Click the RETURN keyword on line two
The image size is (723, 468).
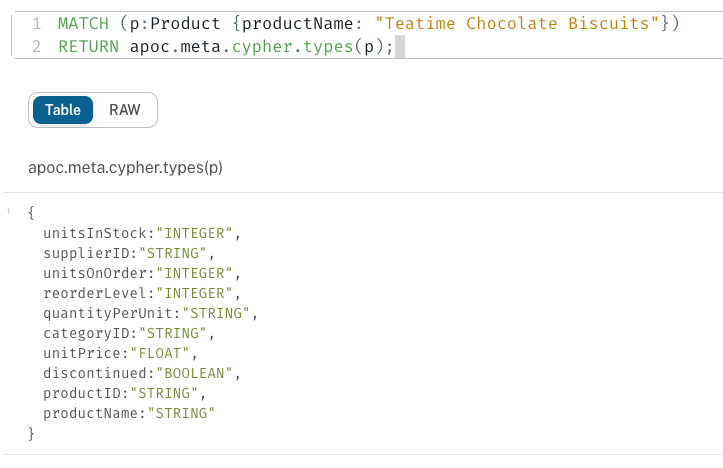89,47
